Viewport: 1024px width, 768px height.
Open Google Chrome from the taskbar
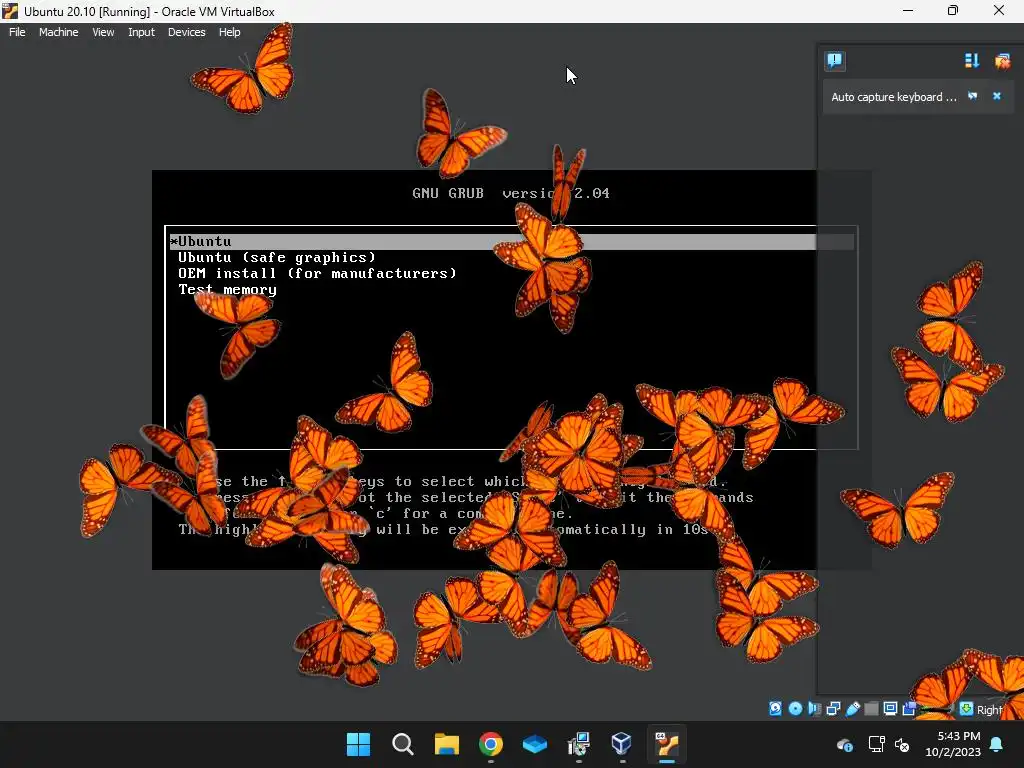(490, 744)
